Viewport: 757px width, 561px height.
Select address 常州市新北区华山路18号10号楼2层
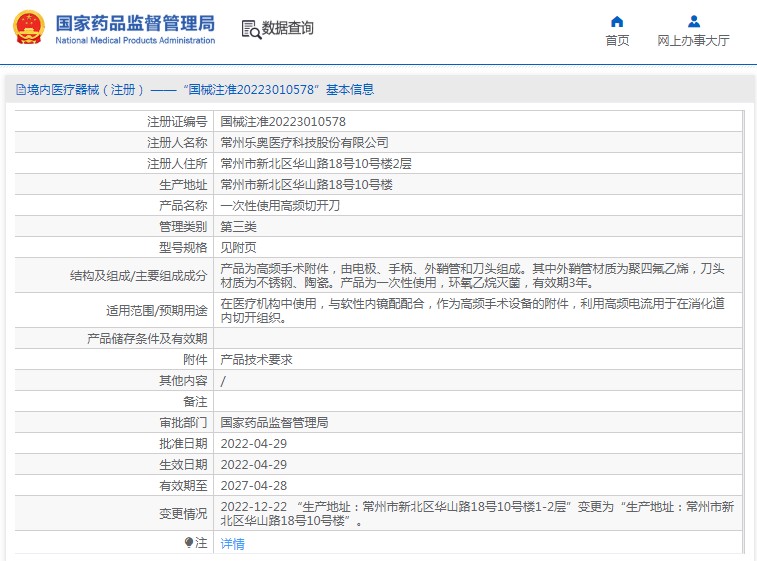click(x=316, y=164)
